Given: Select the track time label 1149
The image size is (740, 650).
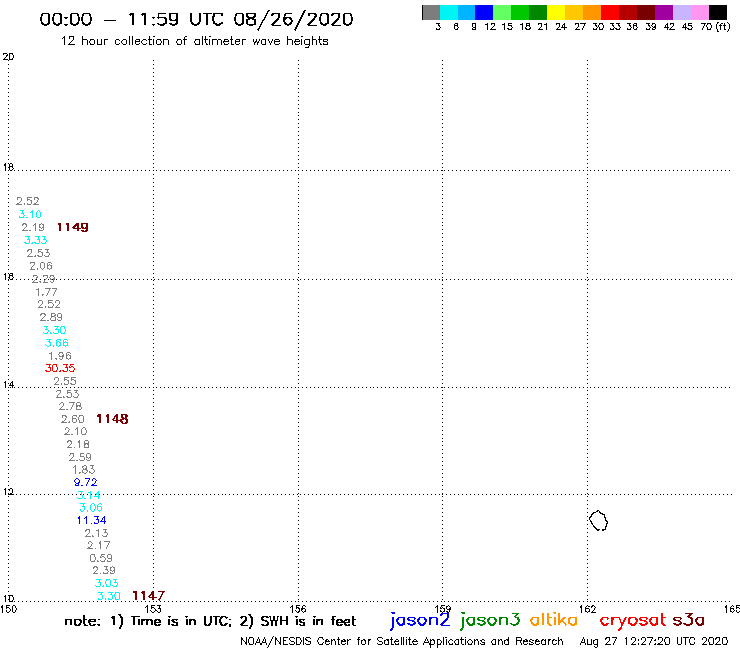Looking at the screenshot, I should pyautogui.click(x=73, y=227).
